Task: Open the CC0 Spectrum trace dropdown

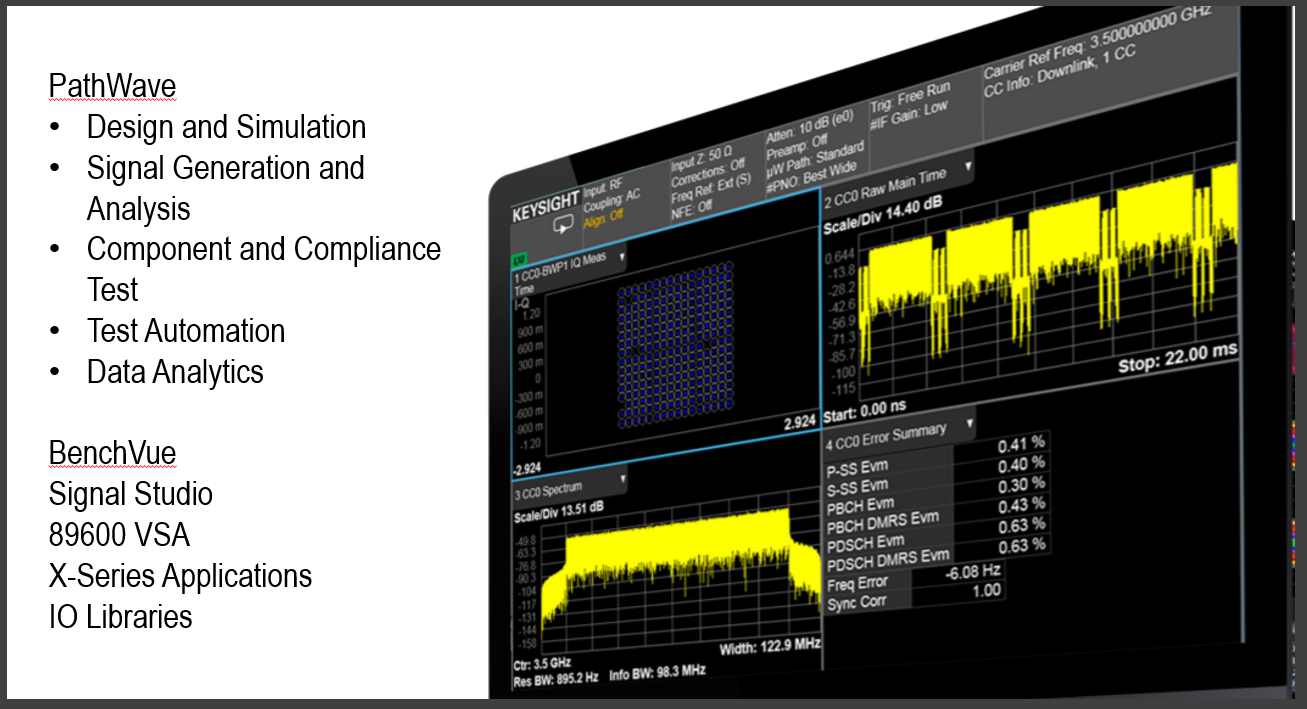Action: pyautogui.click(x=624, y=479)
